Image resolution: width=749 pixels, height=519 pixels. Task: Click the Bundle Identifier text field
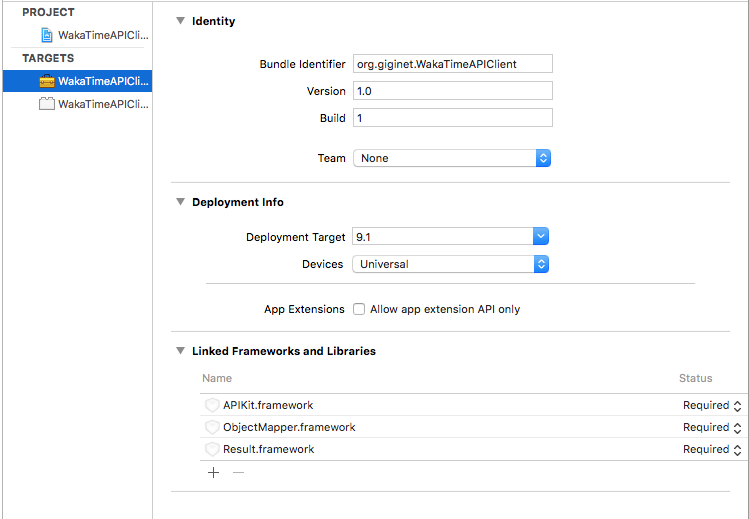click(453, 64)
